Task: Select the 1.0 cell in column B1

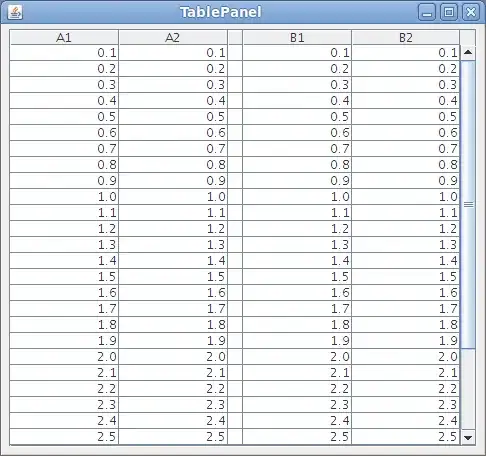Action: point(297,197)
